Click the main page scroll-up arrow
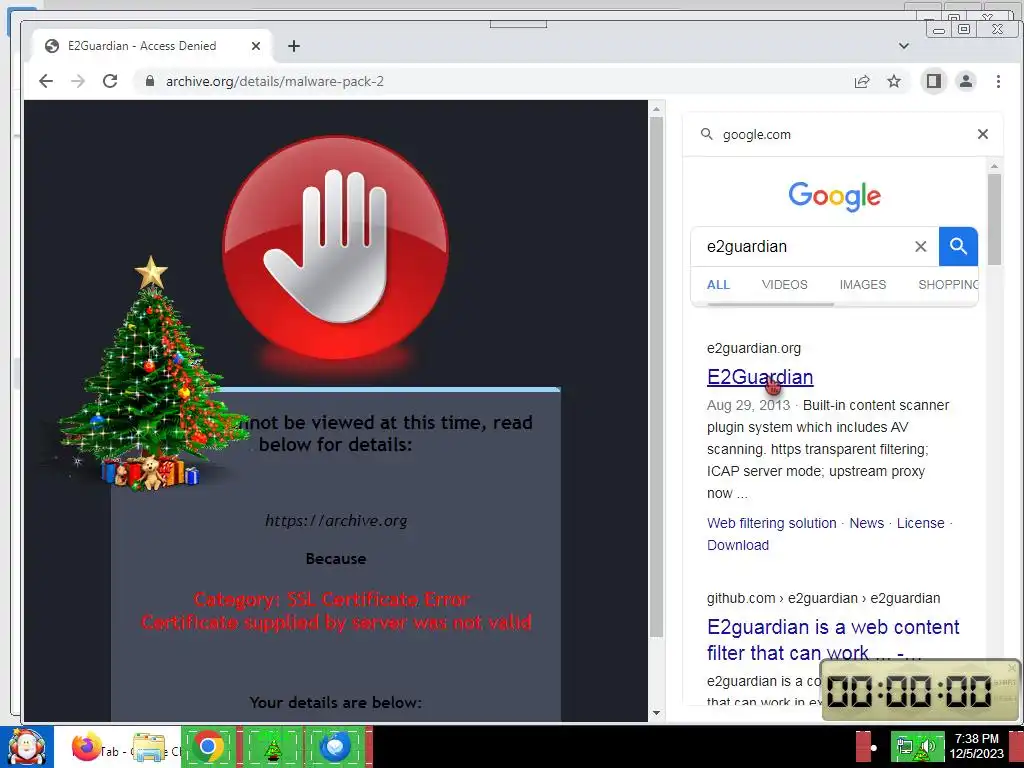The width and height of the screenshot is (1024, 768). 656,108
